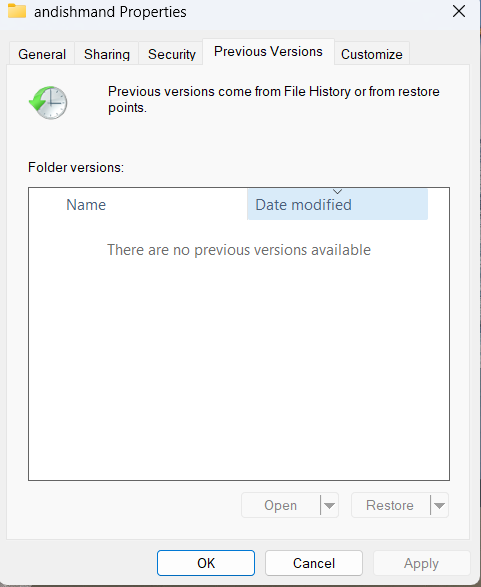Click the Restore button
The width and height of the screenshot is (481, 587).
[390, 505]
